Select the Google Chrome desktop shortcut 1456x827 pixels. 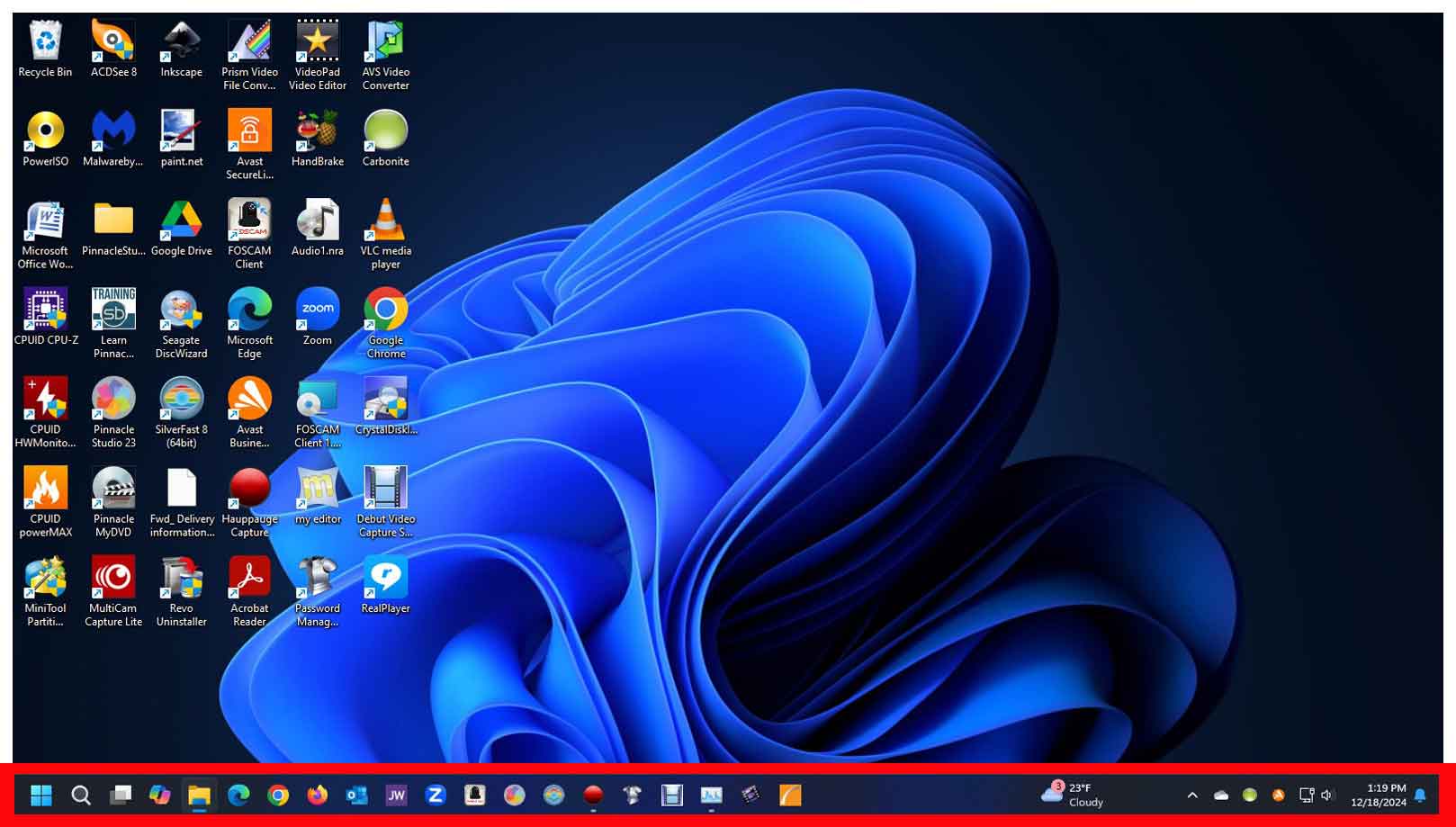pyautogui.click(x=385, y=323)
